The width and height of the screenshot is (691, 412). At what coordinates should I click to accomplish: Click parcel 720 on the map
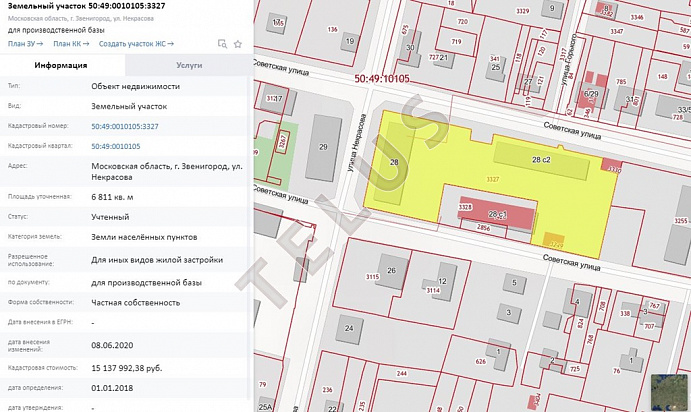pyautogui.click(x=462, y=22)
